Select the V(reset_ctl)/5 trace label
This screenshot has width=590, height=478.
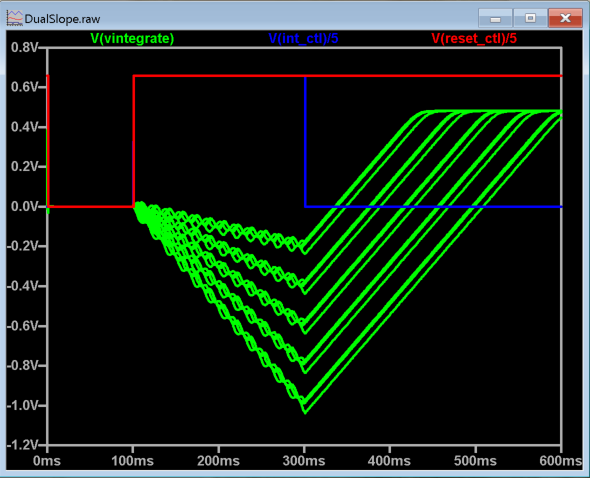(x=474, y=38)
